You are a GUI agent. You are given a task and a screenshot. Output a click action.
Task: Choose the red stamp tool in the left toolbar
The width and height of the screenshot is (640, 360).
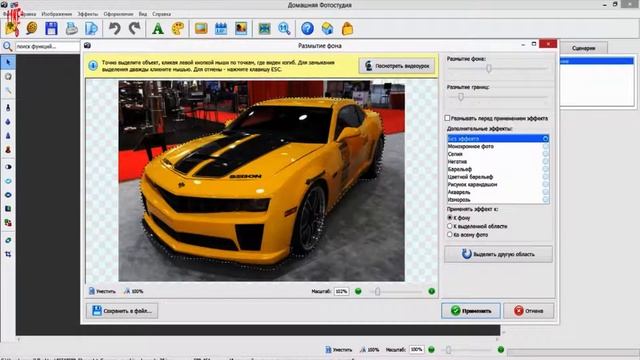point(8,150)
